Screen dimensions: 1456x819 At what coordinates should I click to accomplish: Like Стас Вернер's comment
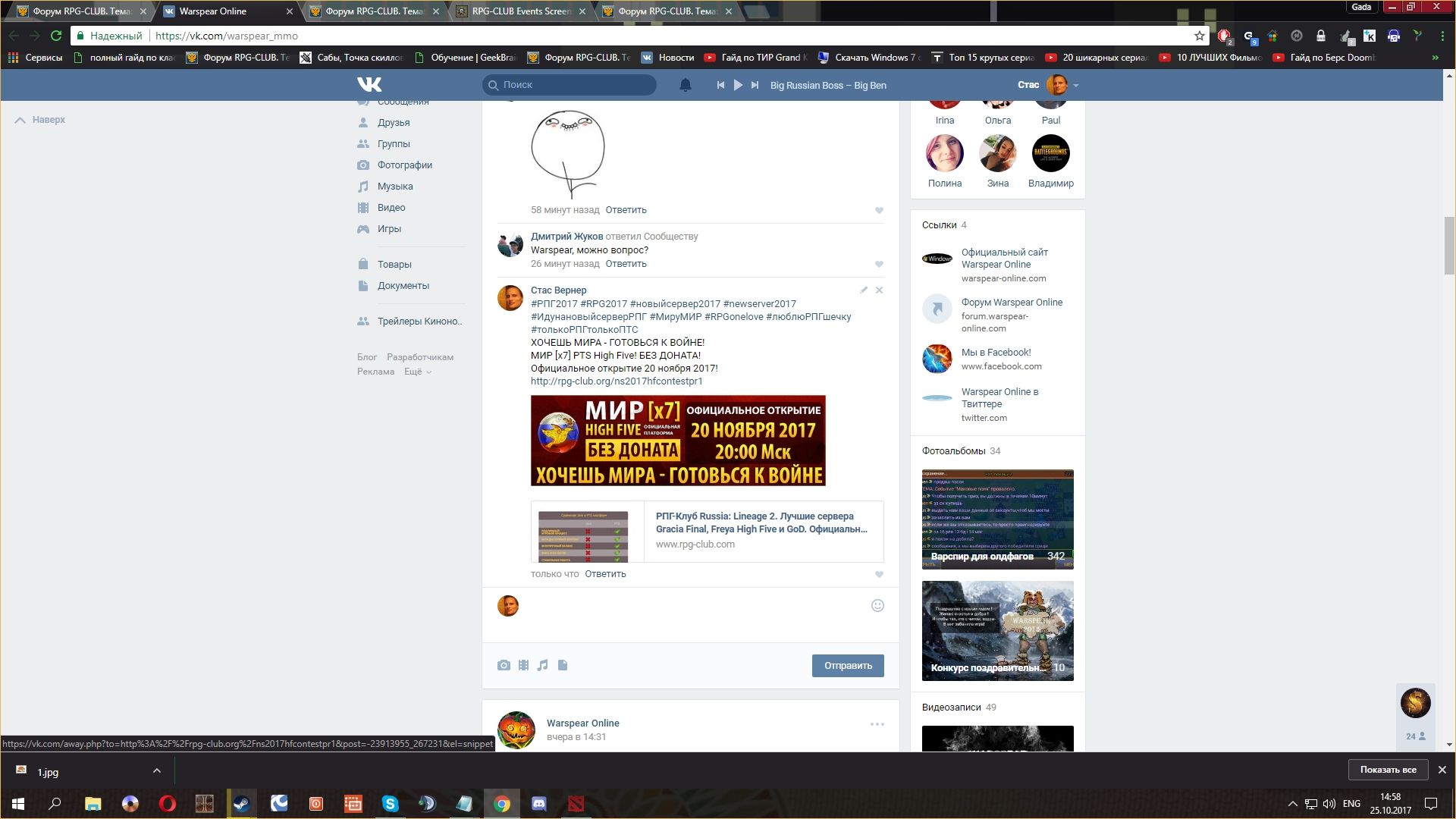point(879,575)
